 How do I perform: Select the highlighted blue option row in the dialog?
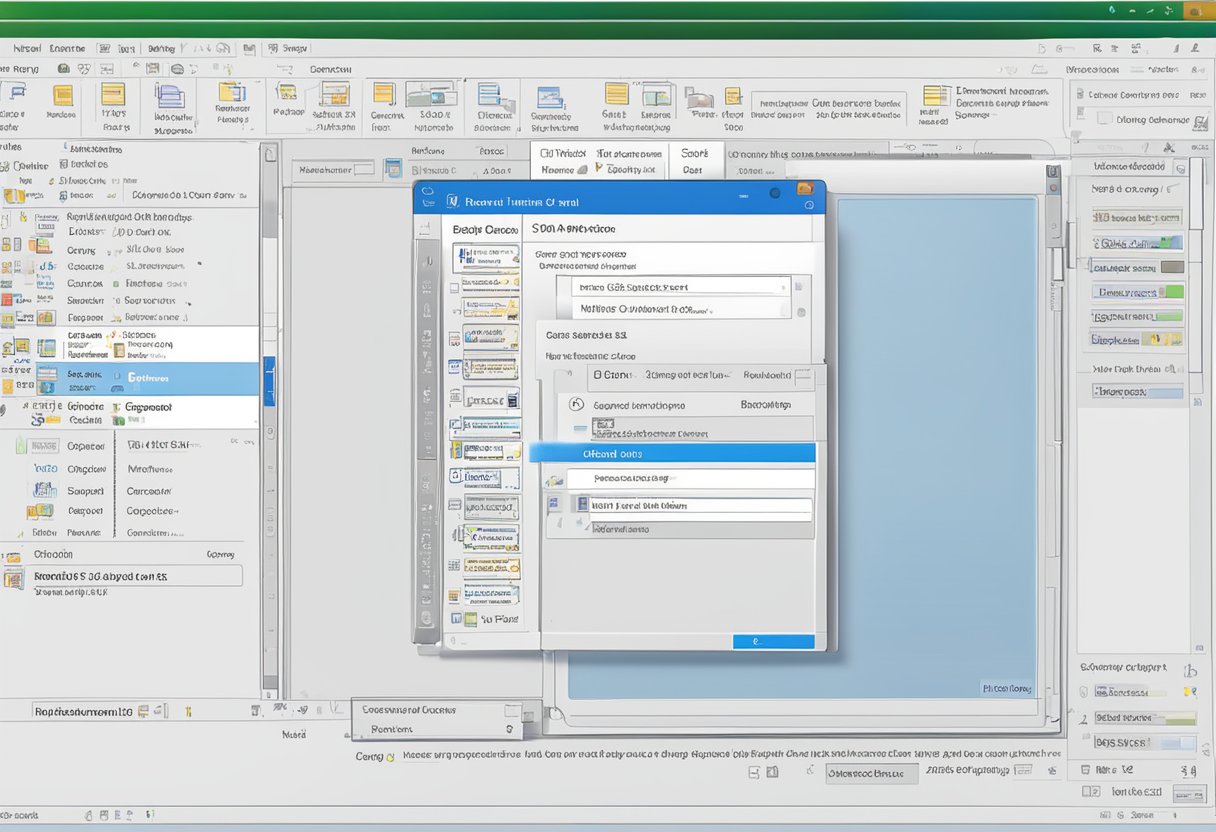click(680, 452)
